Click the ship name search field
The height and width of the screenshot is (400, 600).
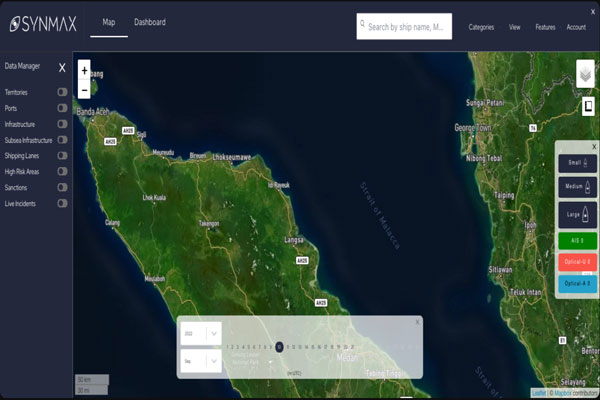(x=405, y=27)
